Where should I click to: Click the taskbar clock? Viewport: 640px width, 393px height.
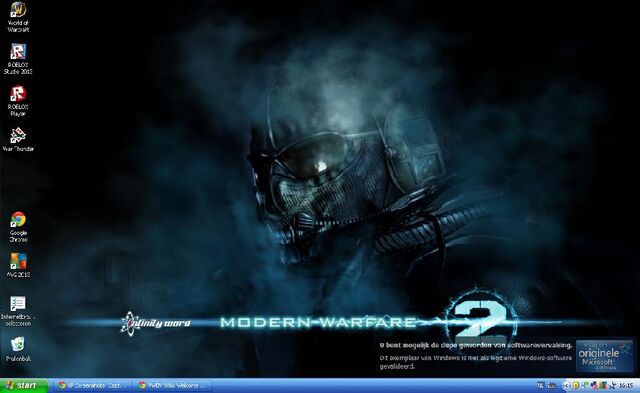click(x=626, y=385)
